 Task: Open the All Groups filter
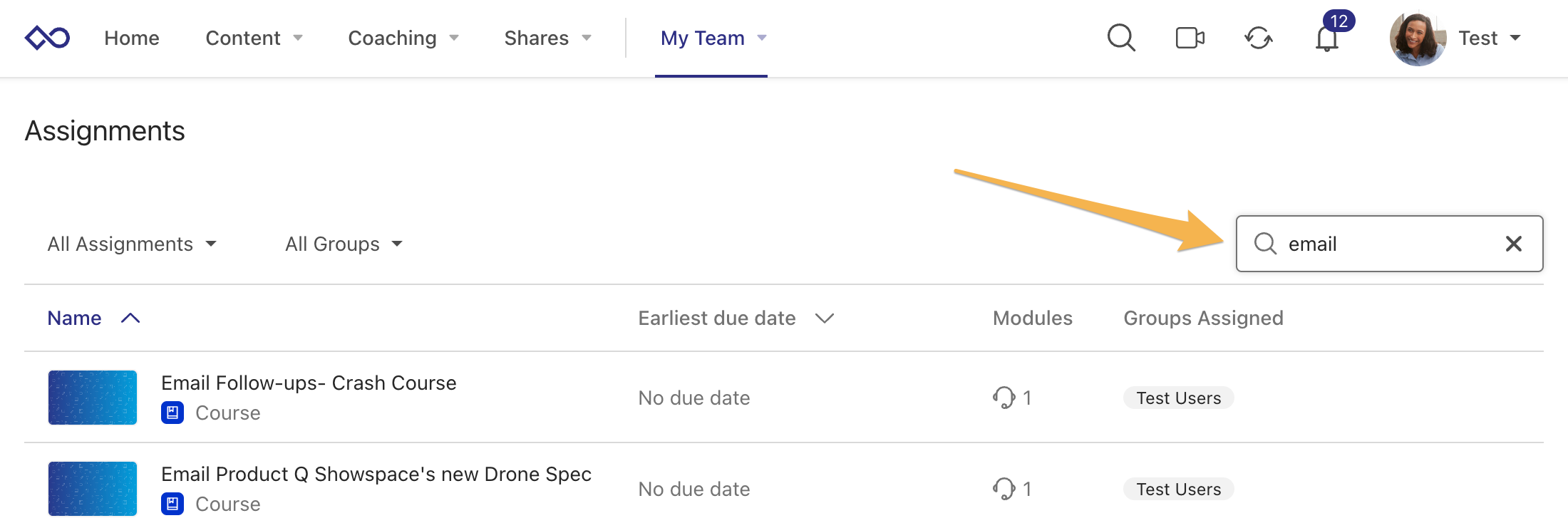pyautogui.click(x=343, y=244)
